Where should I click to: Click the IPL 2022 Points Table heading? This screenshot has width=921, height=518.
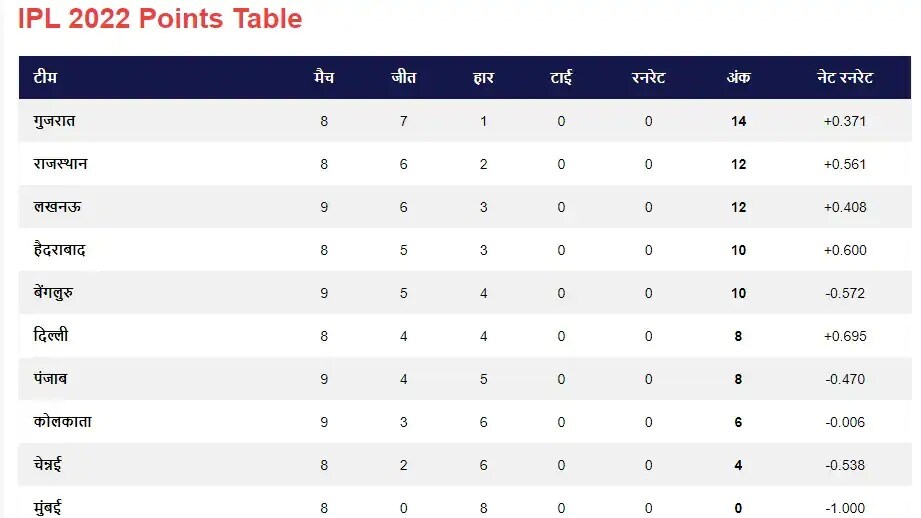click(x=160, y=19)
